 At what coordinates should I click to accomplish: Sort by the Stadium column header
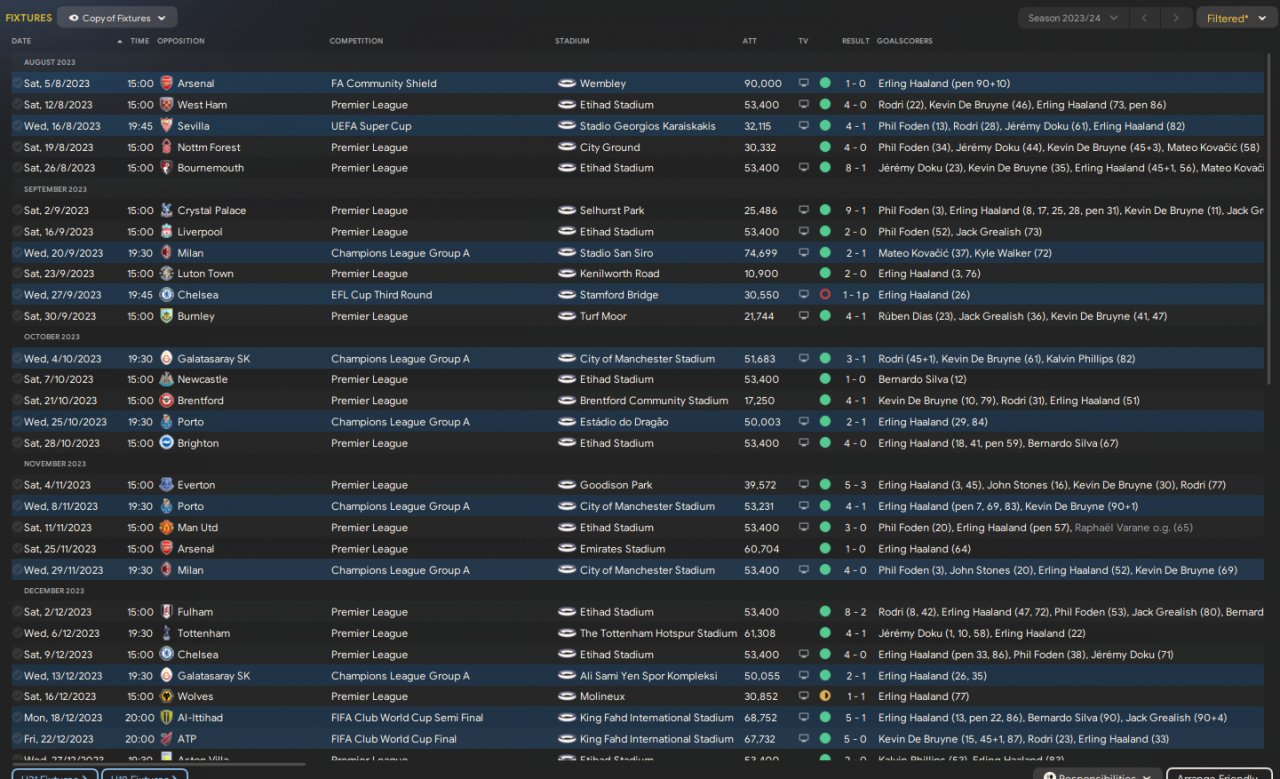tap(572, 41)
